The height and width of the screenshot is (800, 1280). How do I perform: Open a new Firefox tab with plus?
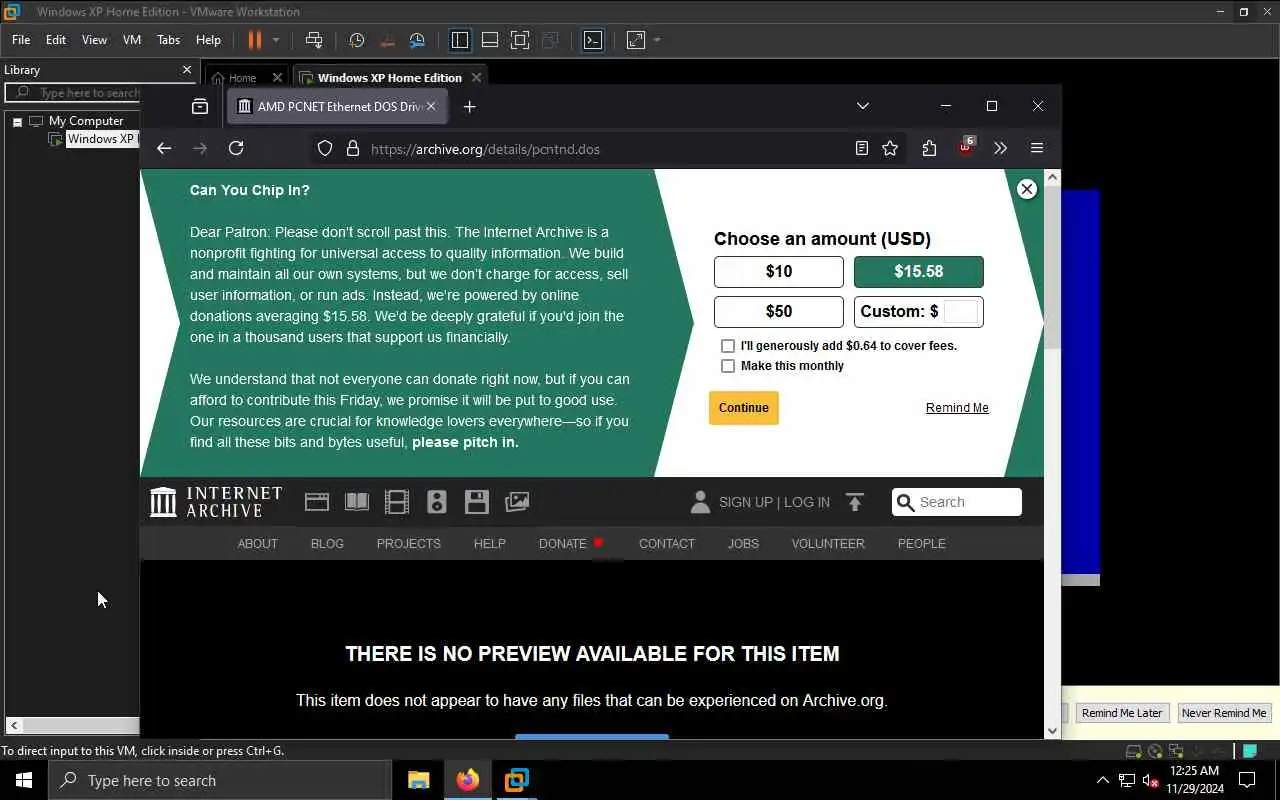470,106
